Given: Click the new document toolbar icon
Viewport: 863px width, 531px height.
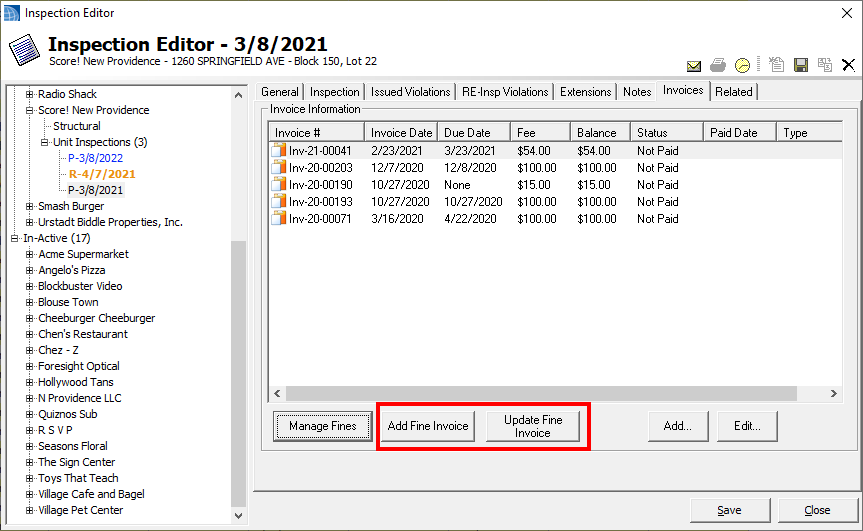Looking at the screenshot, I should [x=776, y=65].
